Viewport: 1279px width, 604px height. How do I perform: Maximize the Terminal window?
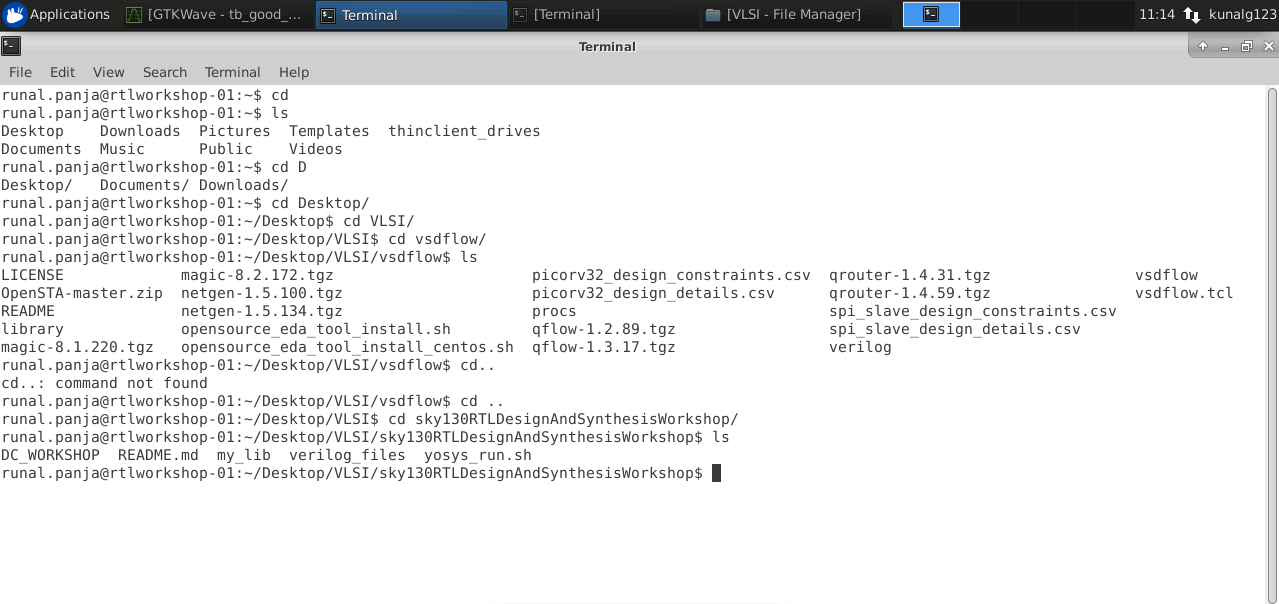click(x=1246, y=46)
